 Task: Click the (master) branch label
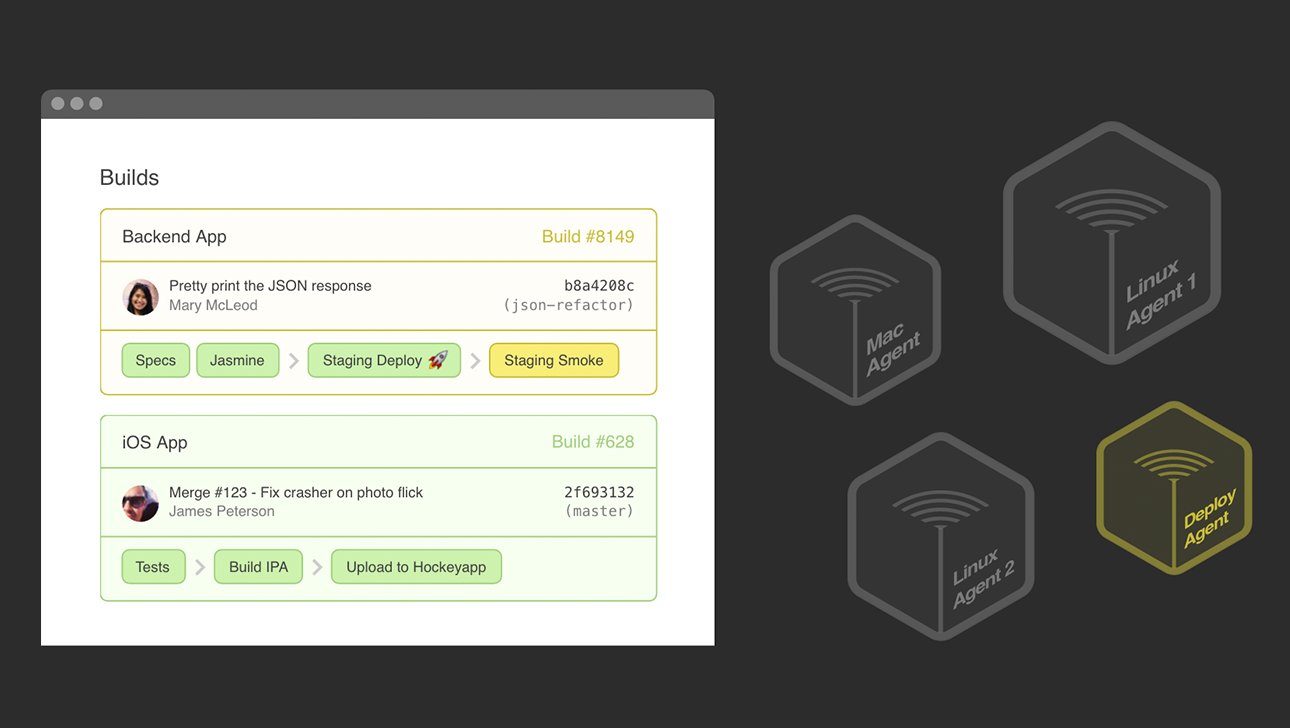pyautogui.click(x=600, y=511)
